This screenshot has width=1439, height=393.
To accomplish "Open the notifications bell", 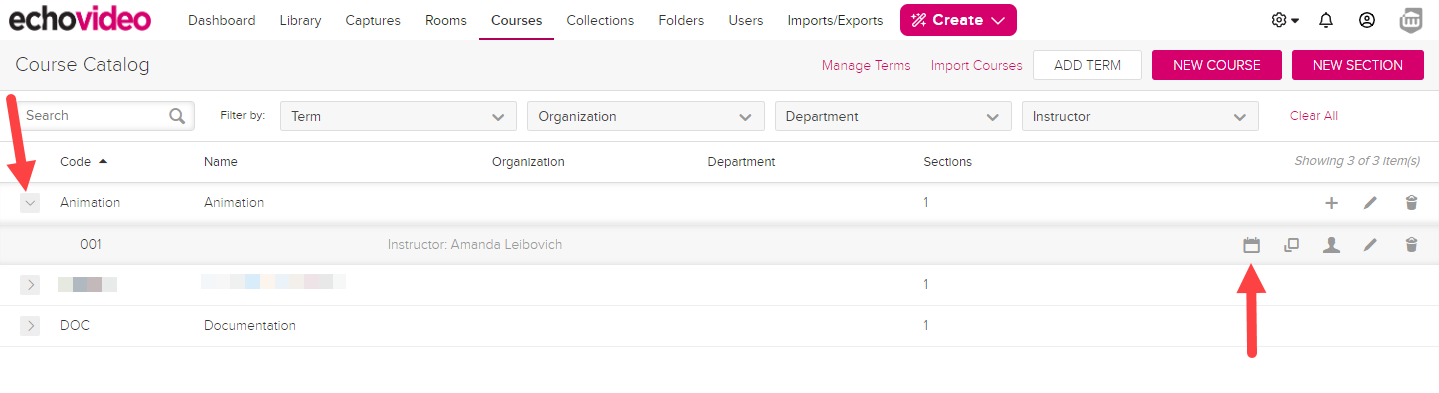I will 1326,20.
